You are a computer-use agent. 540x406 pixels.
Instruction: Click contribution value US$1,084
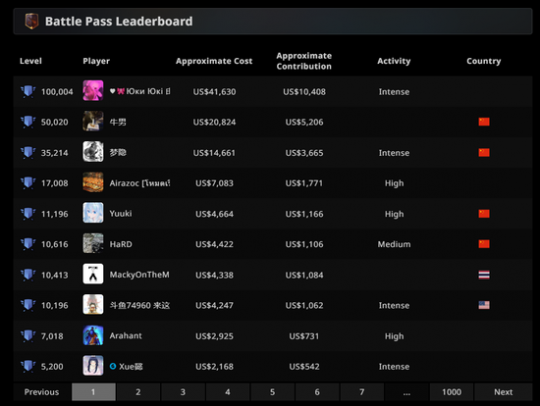click(x=304, y=275)
